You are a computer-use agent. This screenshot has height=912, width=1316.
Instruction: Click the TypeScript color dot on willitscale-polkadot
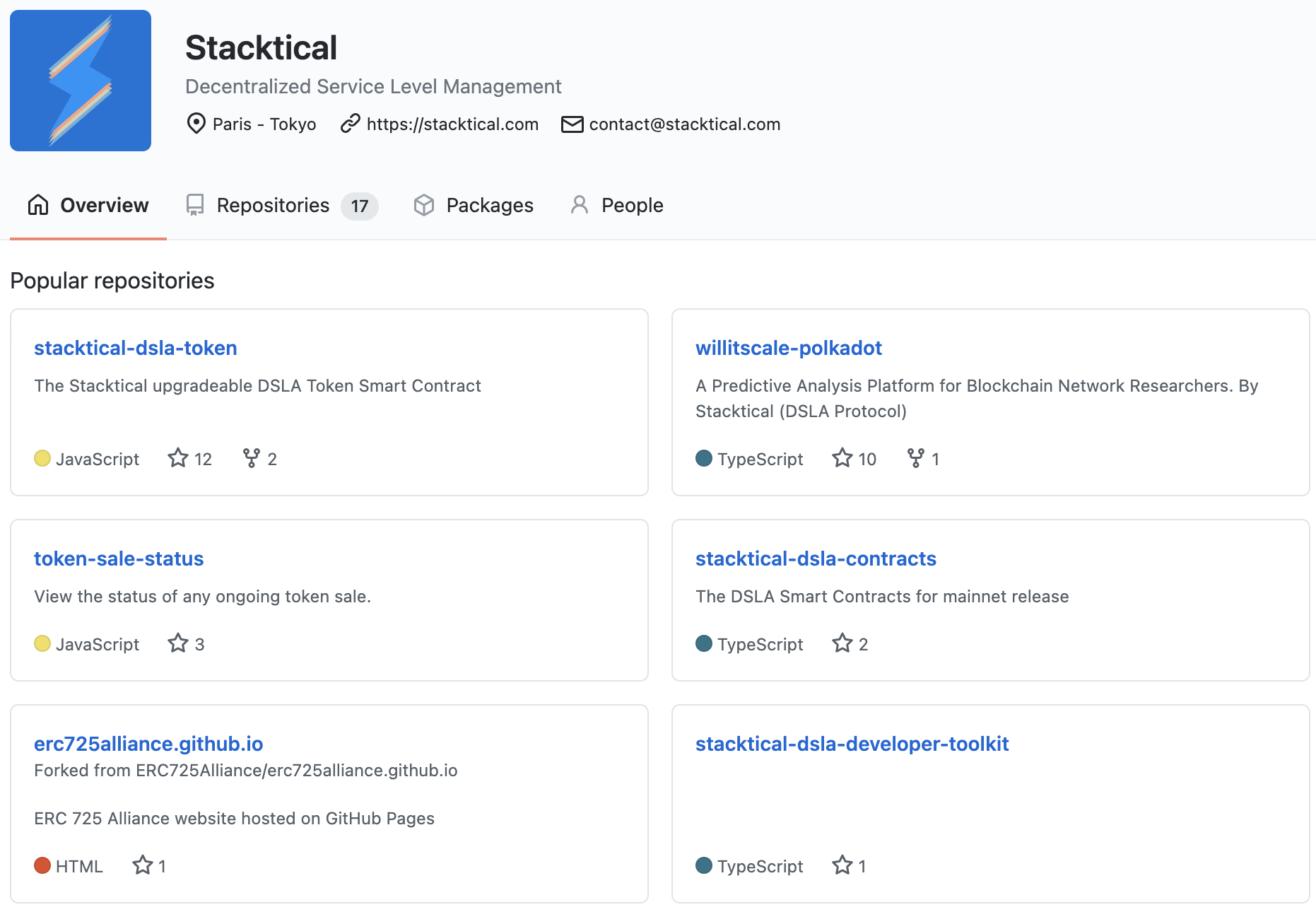pos(704,458)
